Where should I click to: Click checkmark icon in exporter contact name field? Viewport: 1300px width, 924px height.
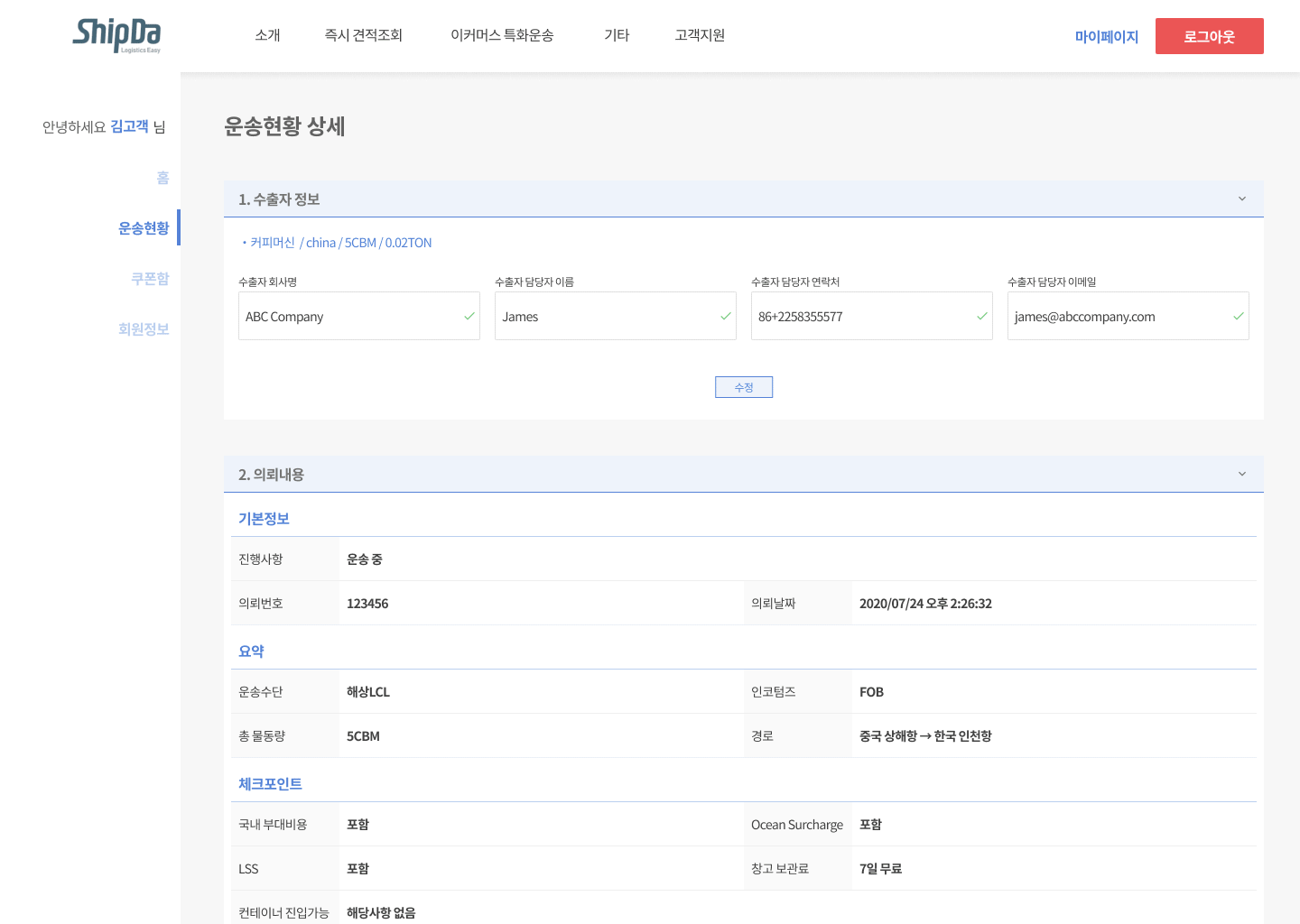pyautogui.click(x=726, y=317)
